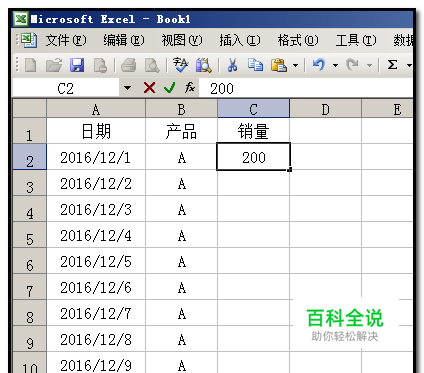Image resolution: width=424 pixels, height=373 pixels.
Task: Select cell with date 2016/12/1
Action: coord(96,157)
